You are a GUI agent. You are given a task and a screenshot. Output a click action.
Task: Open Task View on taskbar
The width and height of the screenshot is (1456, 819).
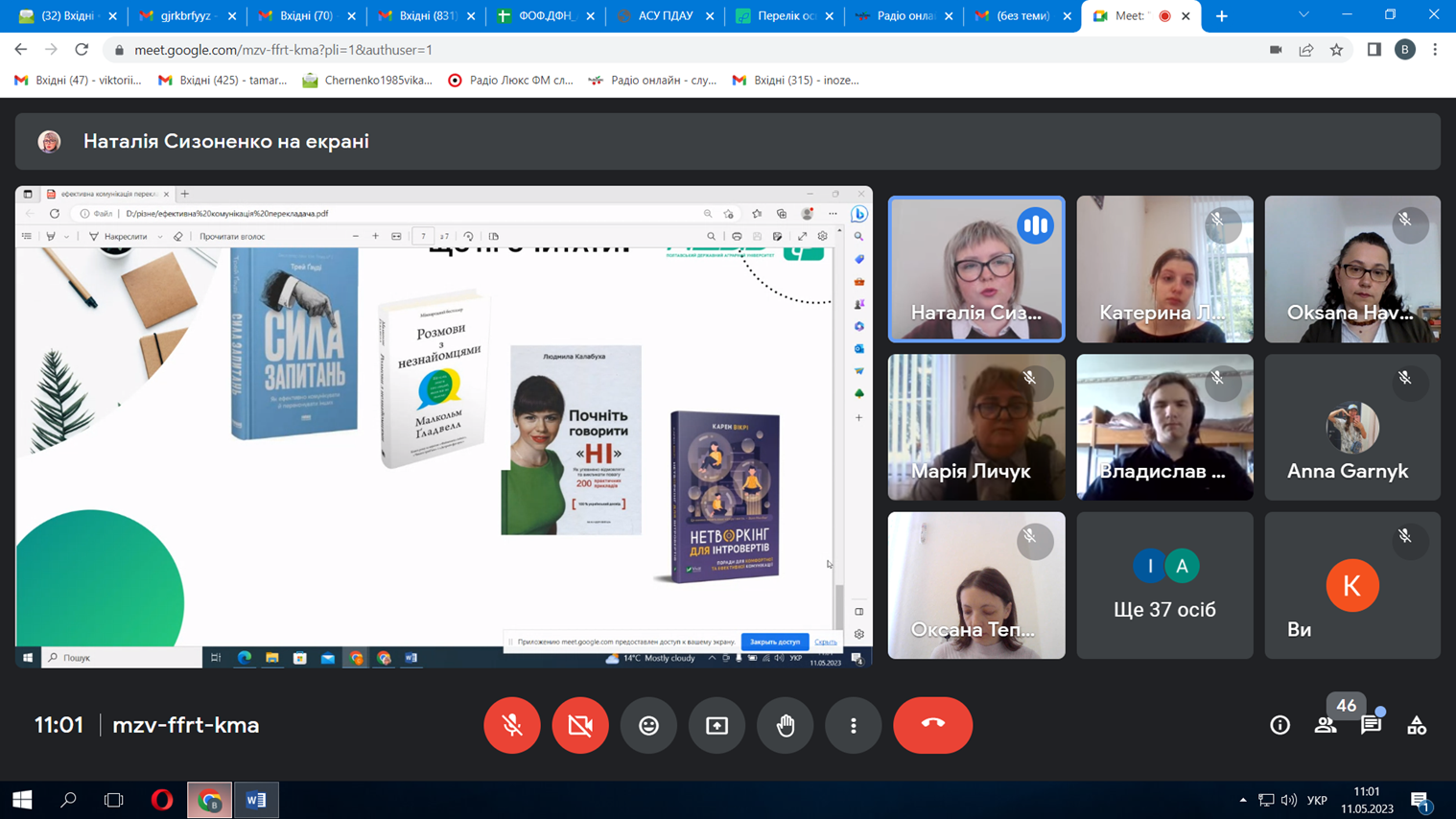point(114,800)
